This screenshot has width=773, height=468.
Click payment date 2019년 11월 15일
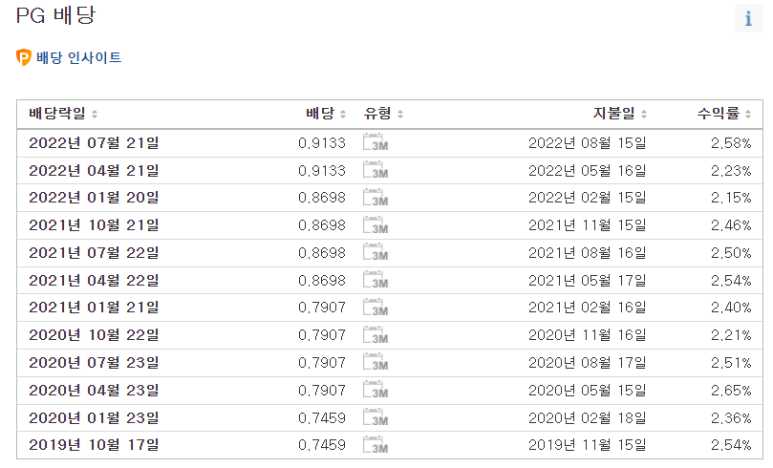[x=587, y=445]
